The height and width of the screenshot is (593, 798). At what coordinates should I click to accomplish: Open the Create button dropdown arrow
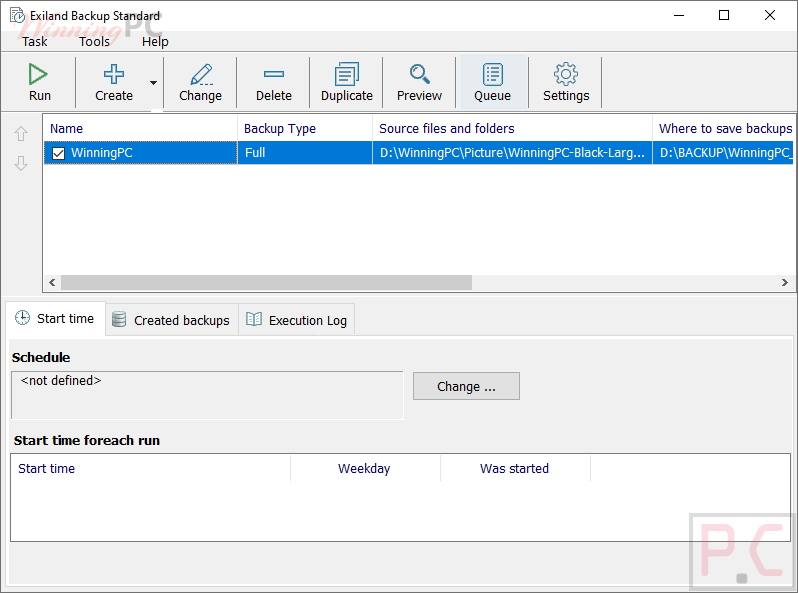pos(153,82)
